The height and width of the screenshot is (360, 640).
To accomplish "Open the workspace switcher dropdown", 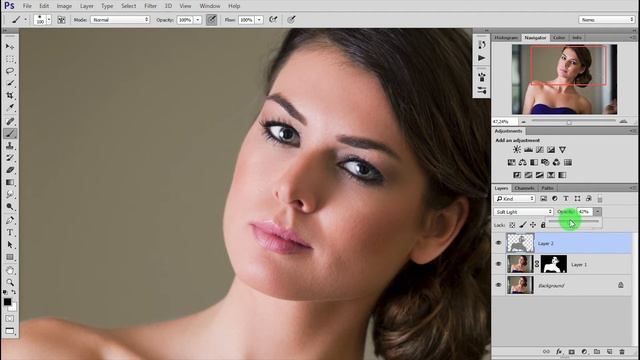I will pos(606,20).
